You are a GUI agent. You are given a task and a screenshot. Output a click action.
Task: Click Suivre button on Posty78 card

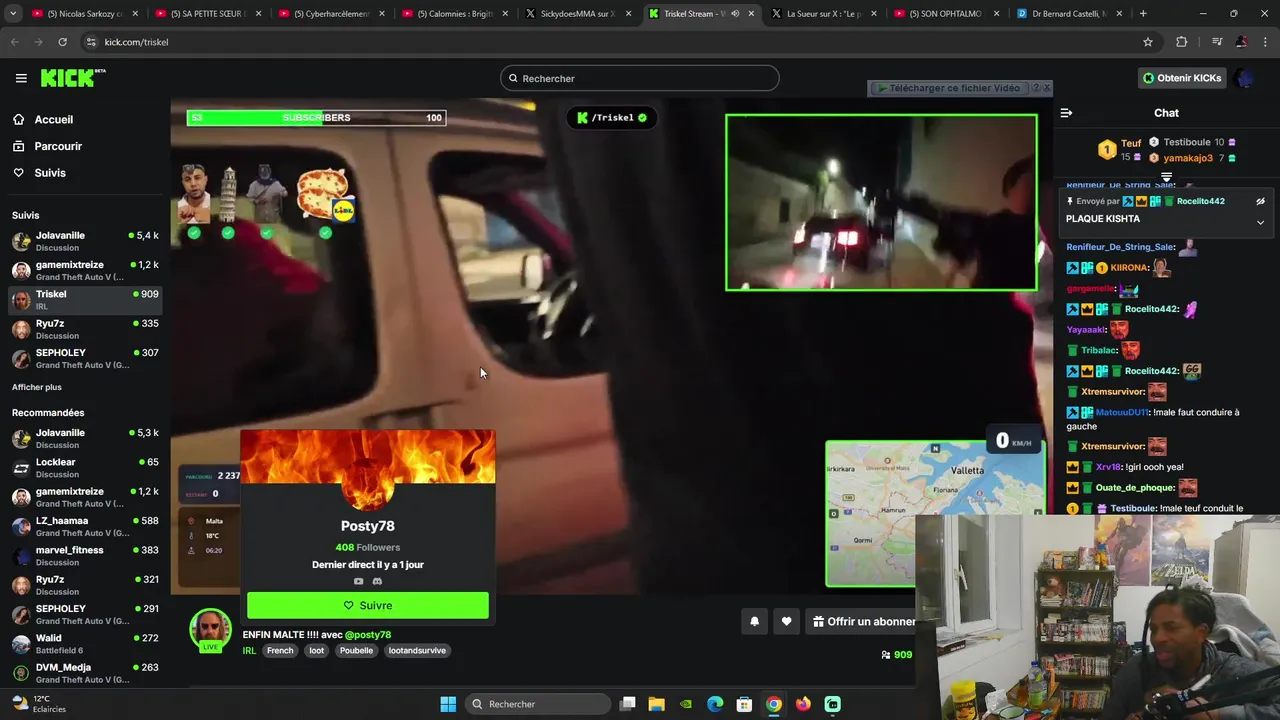[368, 605]
